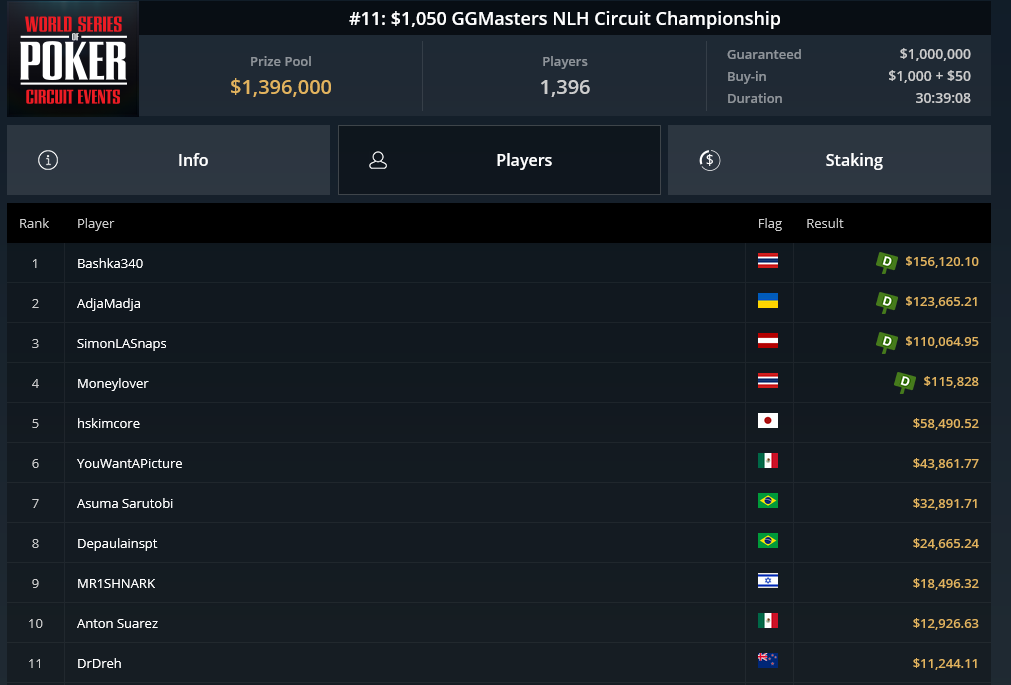Click the Brazil flag for Asuma Sarutobi
Image resolution: width=1011 pixels, height=685 pixels.
(x=767, y=501)
